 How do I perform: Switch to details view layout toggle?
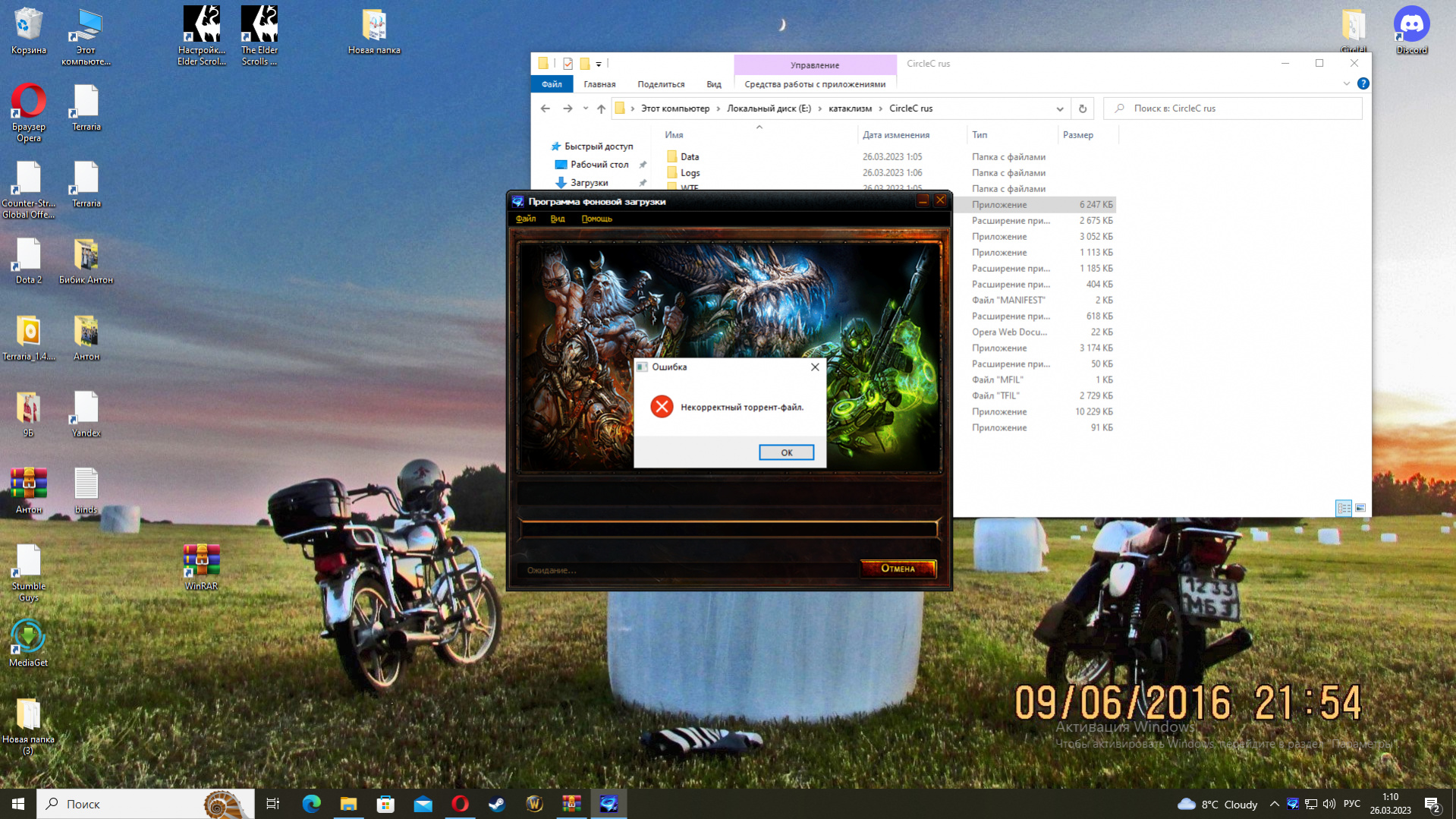[1343, 508]
